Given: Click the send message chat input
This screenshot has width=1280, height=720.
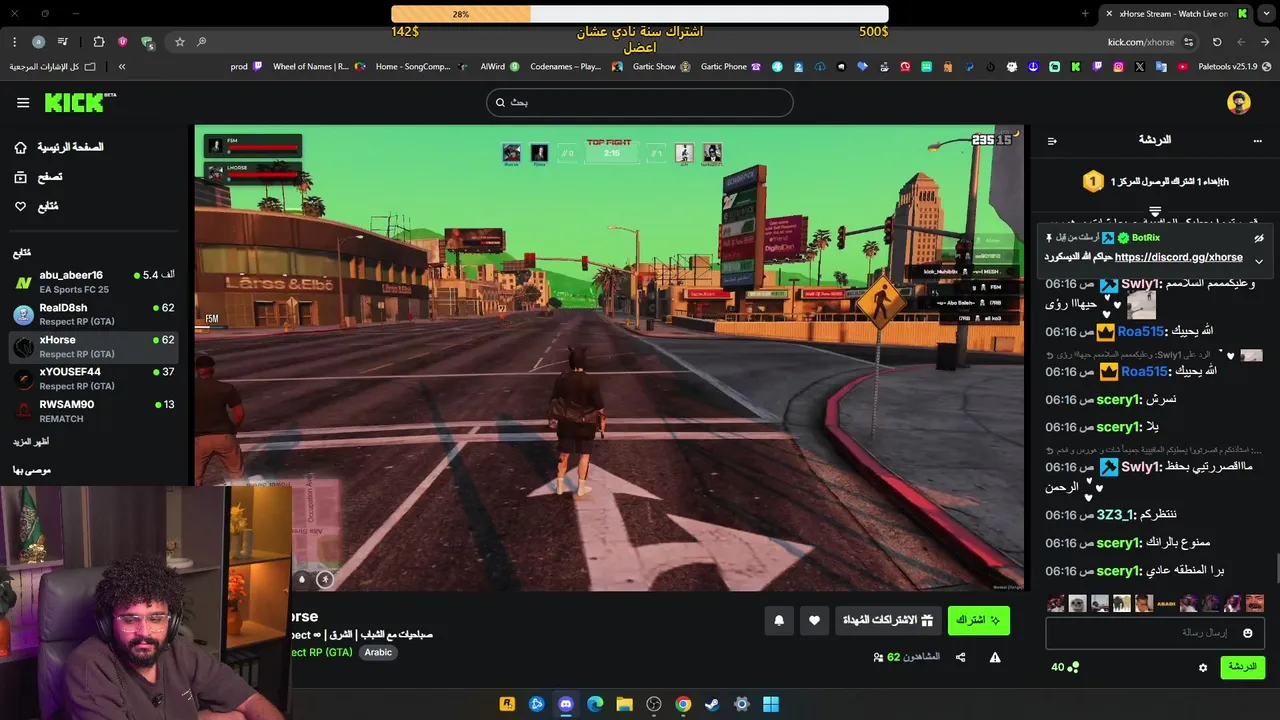Looking at the screenshot, I should pyautogui.click(x=1155, y=633).
